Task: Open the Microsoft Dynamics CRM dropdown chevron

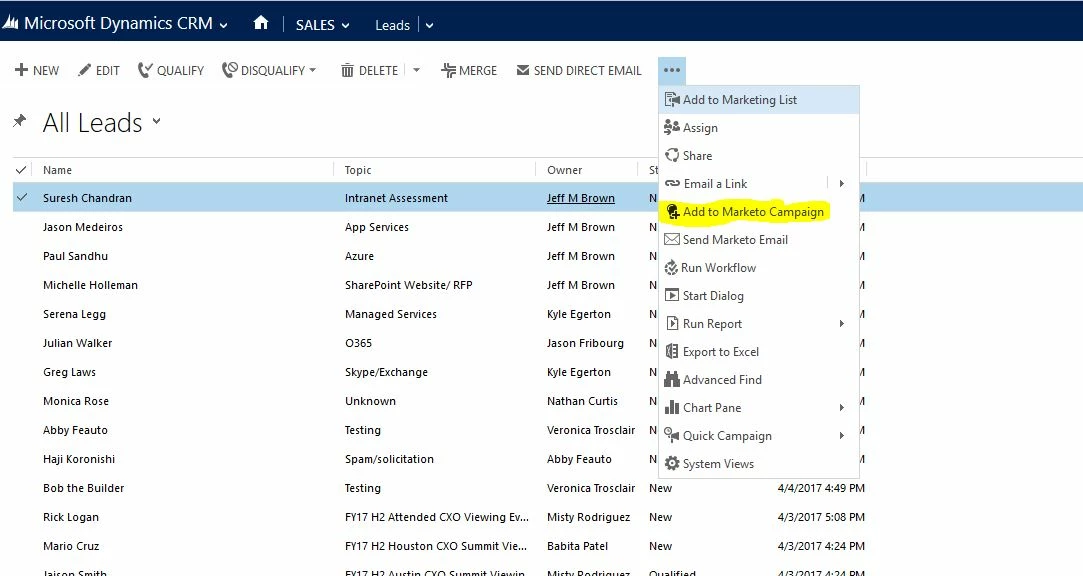Action: [x=223, y=26]
